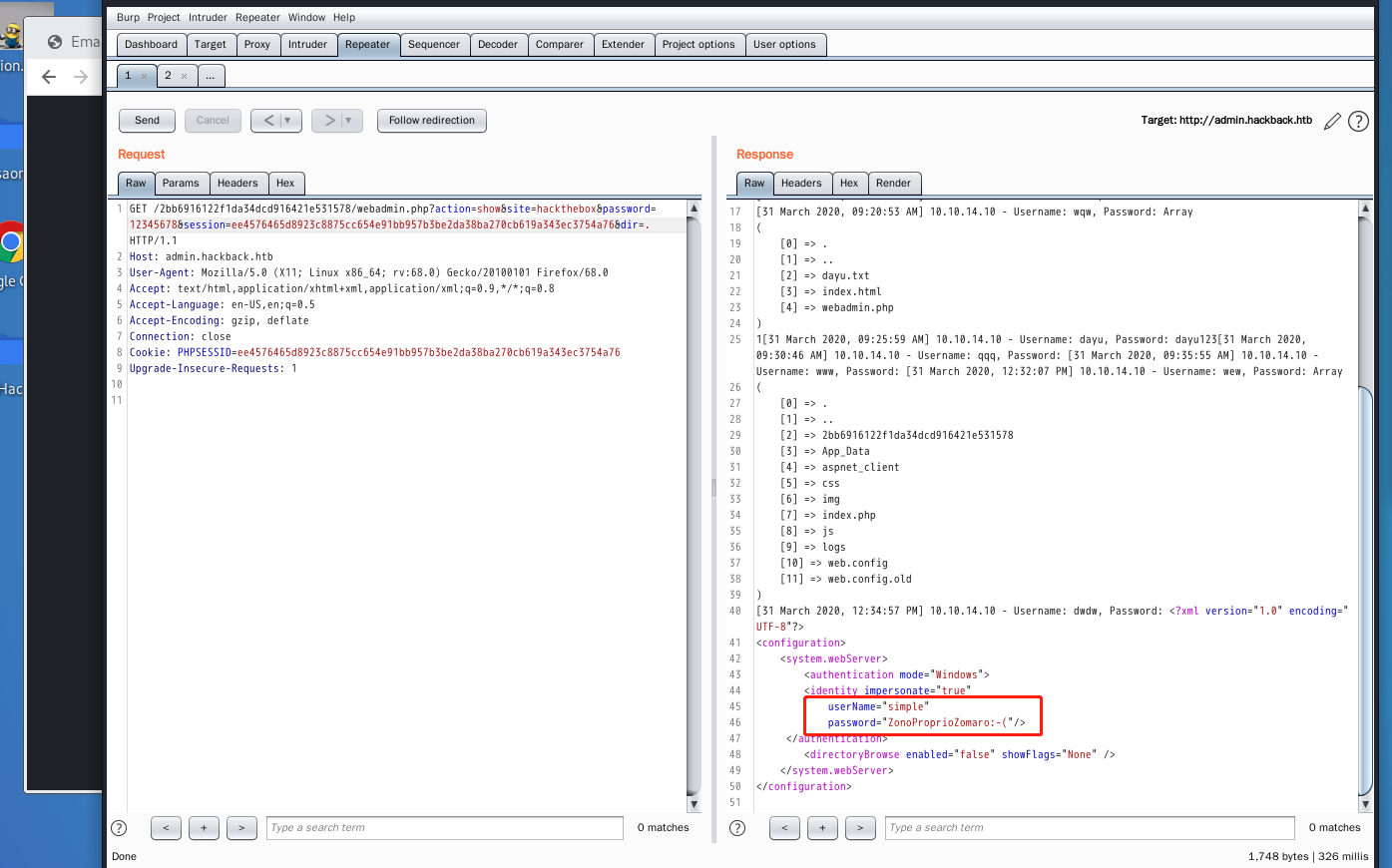The width and height of the screenshot is (1392, 868).
Task: Click Cookie: PHPSESSID request header line
Action: (x=374, y=352)
